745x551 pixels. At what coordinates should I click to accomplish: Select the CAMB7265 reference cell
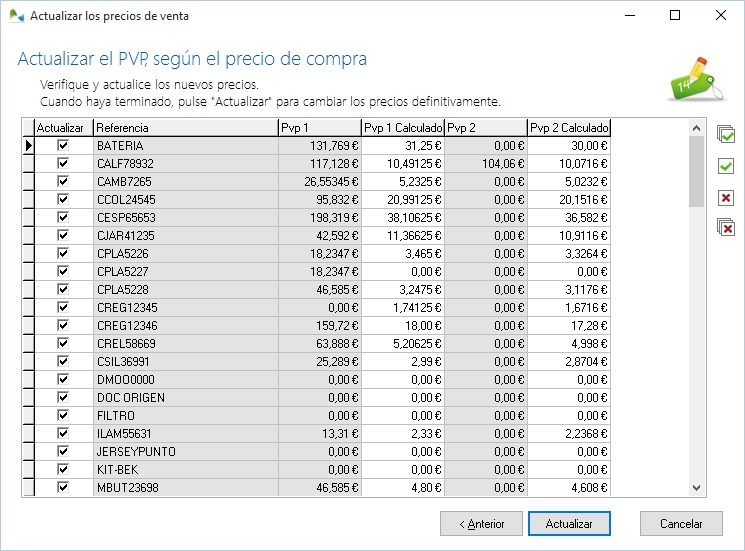(x=186, y=181)
